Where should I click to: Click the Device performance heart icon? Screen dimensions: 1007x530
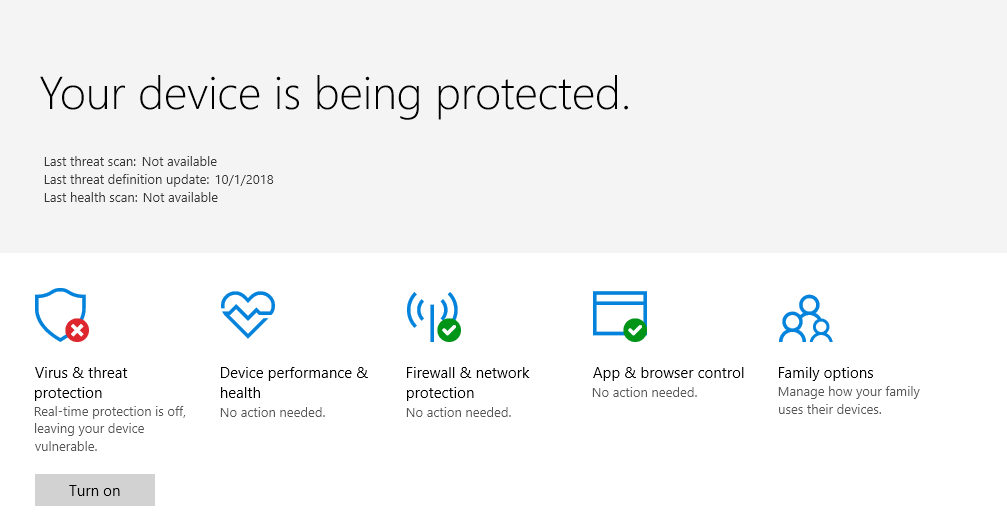click(247, 314)
